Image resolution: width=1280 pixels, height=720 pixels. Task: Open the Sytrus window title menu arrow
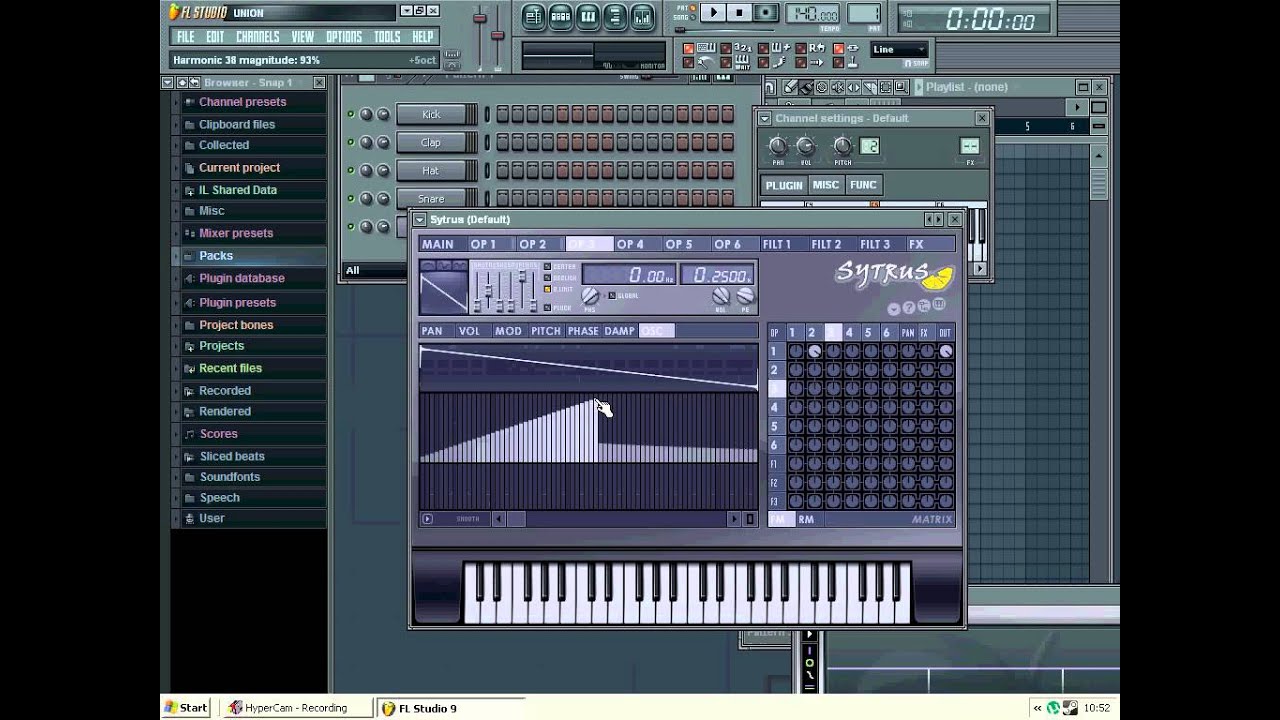tap(420, 219)
